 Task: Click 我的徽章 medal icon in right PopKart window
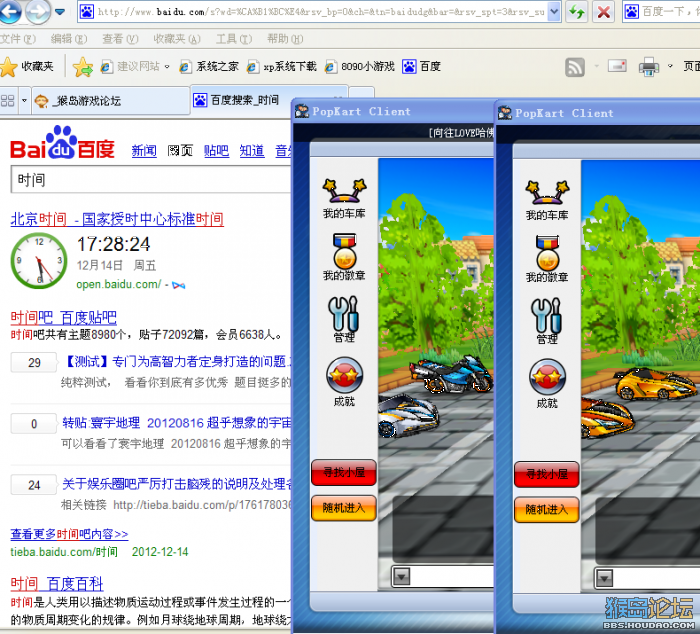547,259
